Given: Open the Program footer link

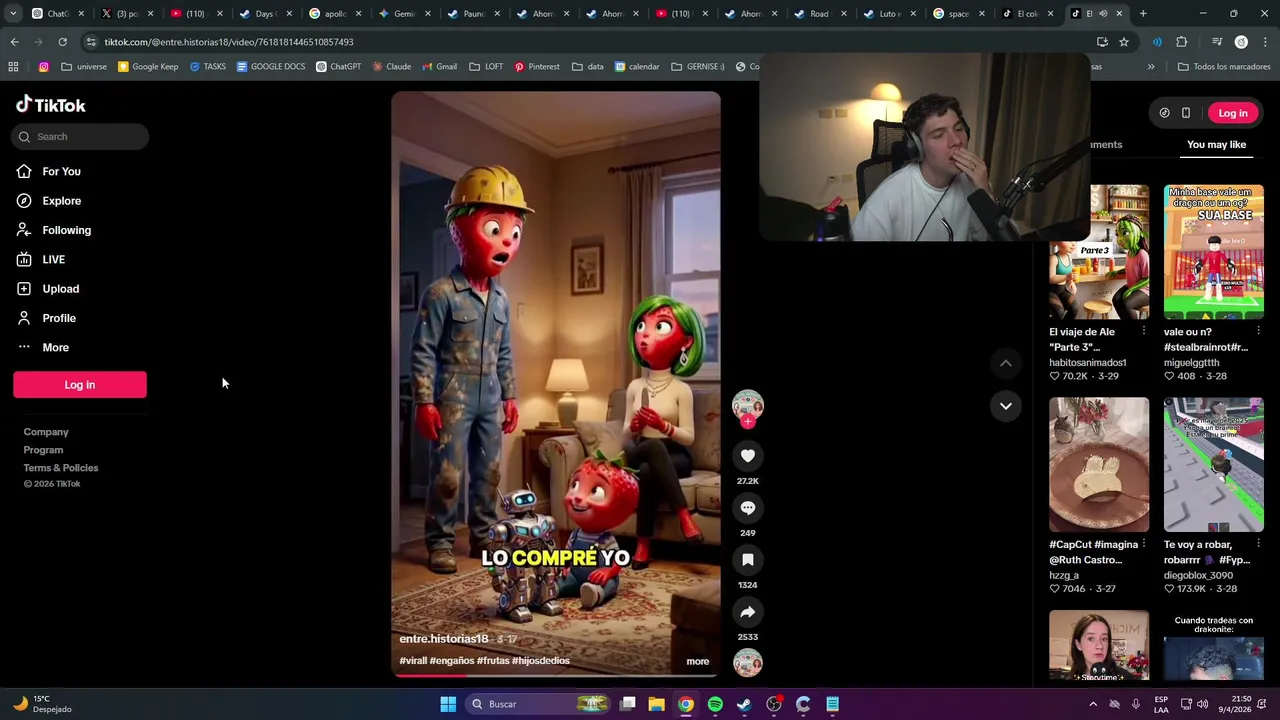Looking at the screenshot, I should click(43, 450).
